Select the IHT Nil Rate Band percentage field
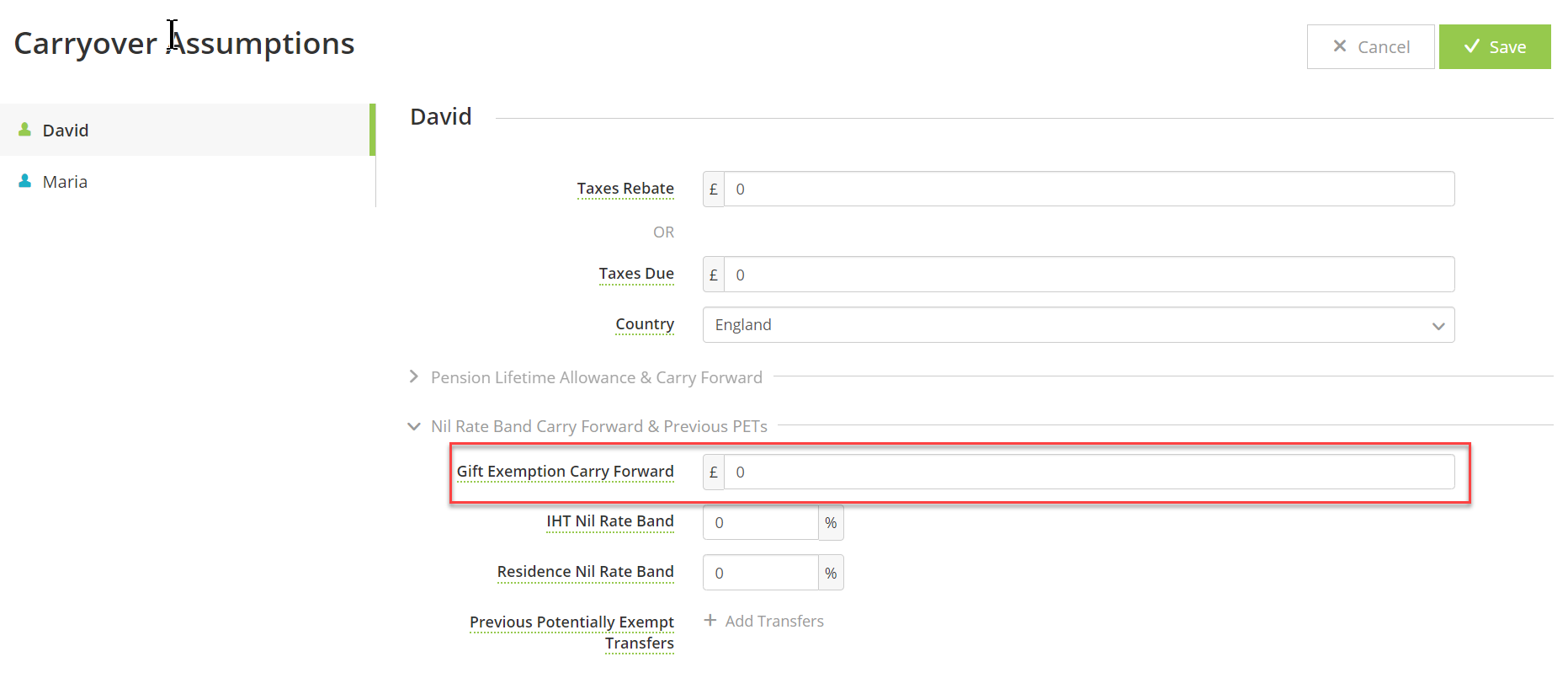This screenshot has width=1568, height=678. tap(761, 522)
